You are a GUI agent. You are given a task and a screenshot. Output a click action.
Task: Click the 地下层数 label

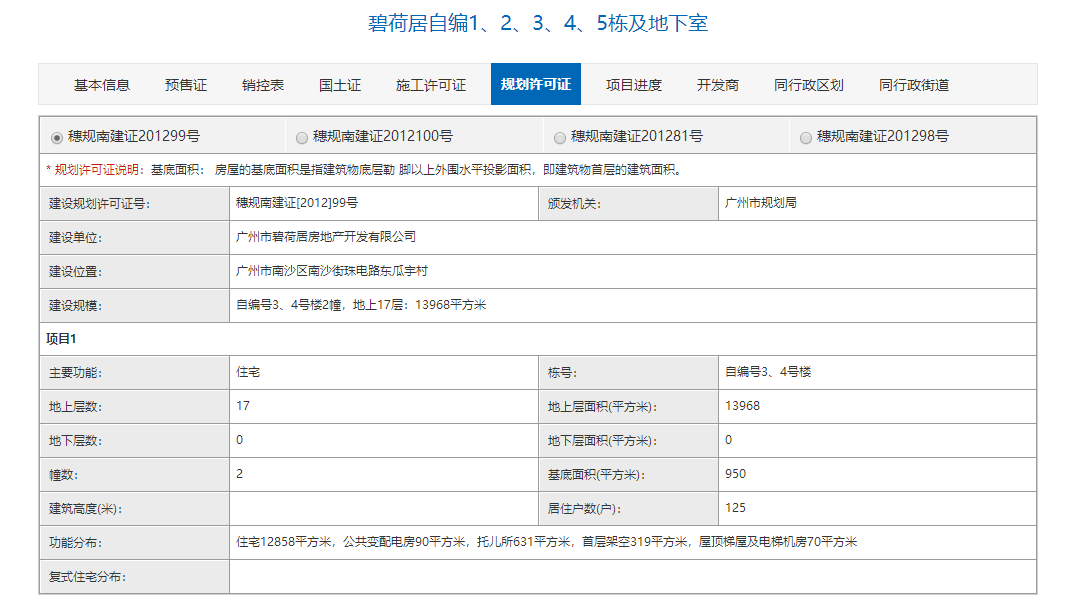click(x=75, y=441)
